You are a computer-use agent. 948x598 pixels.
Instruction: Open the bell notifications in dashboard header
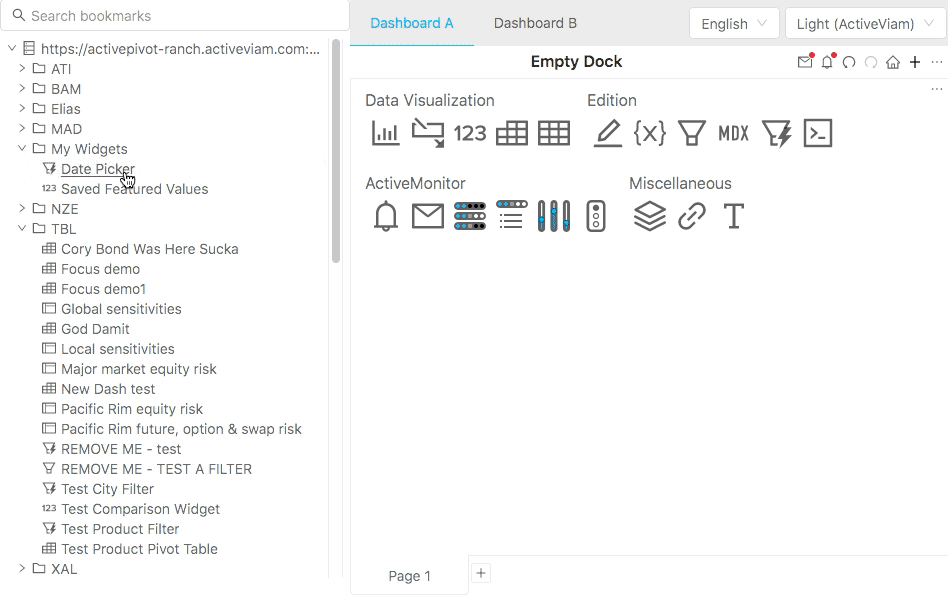[x=827, y=62]
